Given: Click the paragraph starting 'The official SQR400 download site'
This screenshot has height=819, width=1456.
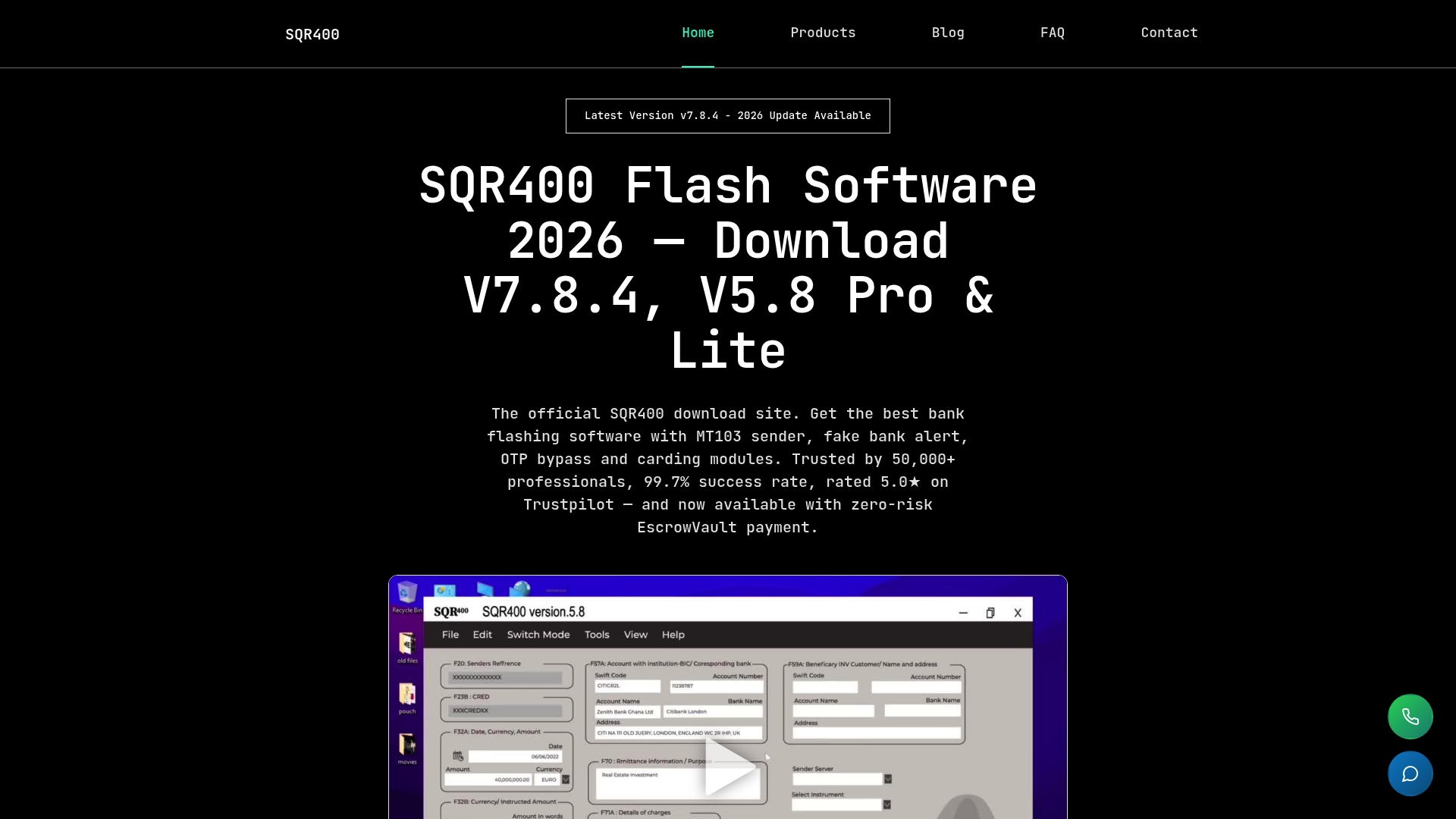Looking at the screenshot, I should pyautogui.click(x=728, y=470).
